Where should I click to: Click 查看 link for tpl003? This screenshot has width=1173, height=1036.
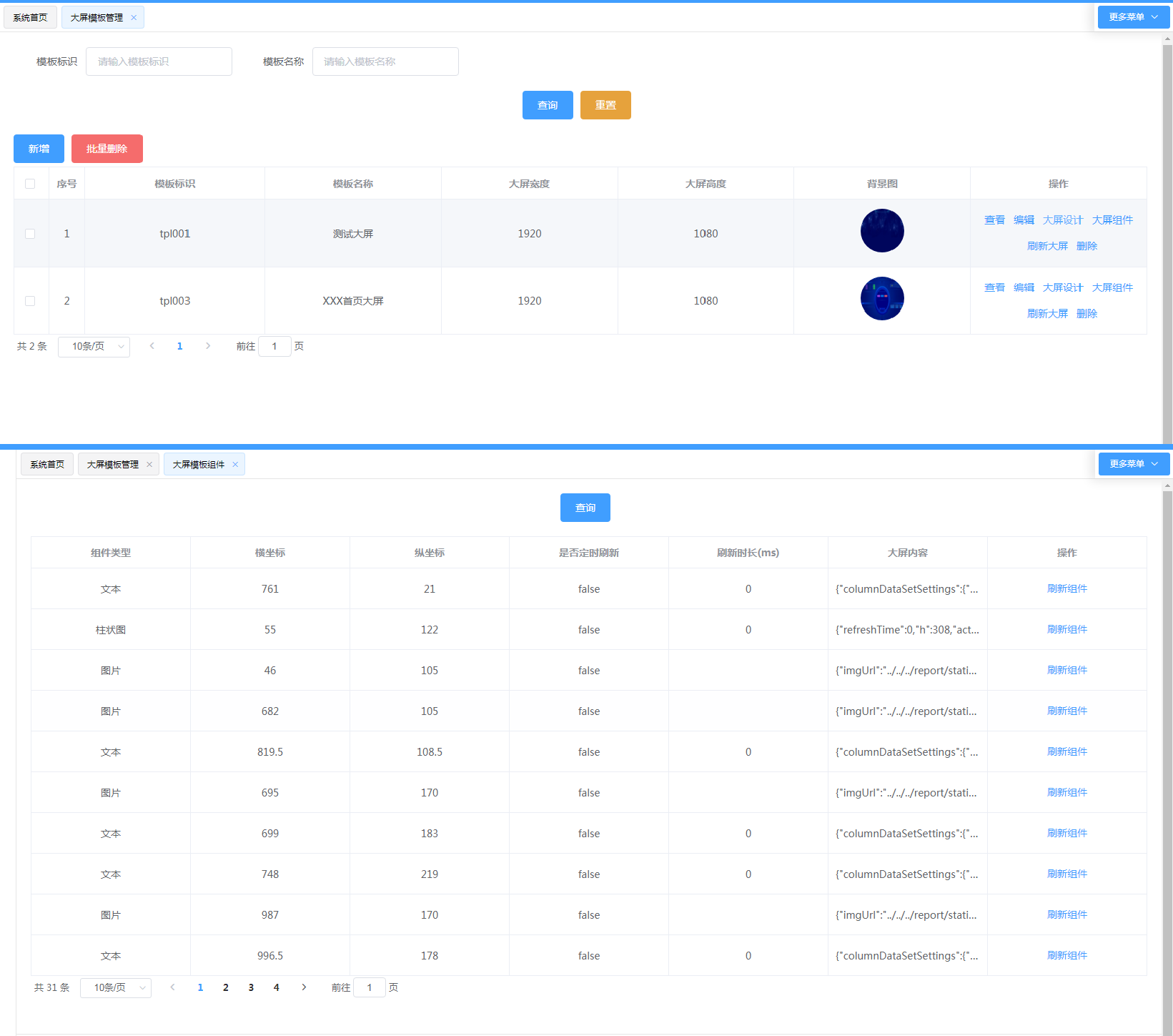point(994,287)
